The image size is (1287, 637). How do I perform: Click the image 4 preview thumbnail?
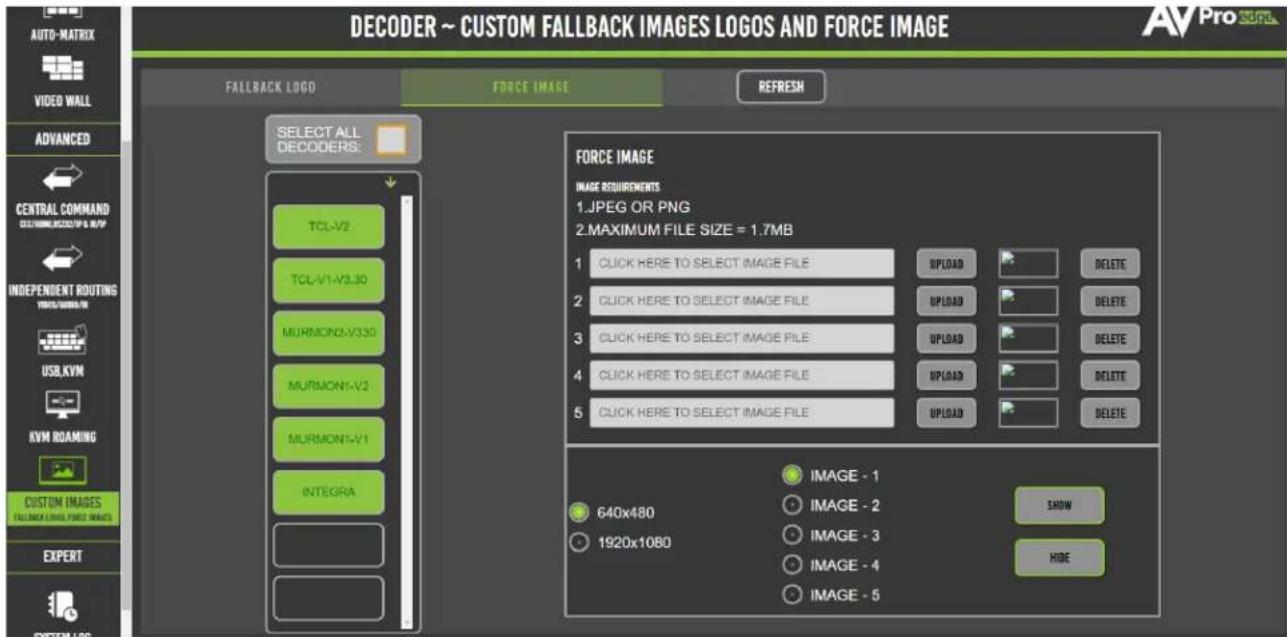pos(1028,375)
